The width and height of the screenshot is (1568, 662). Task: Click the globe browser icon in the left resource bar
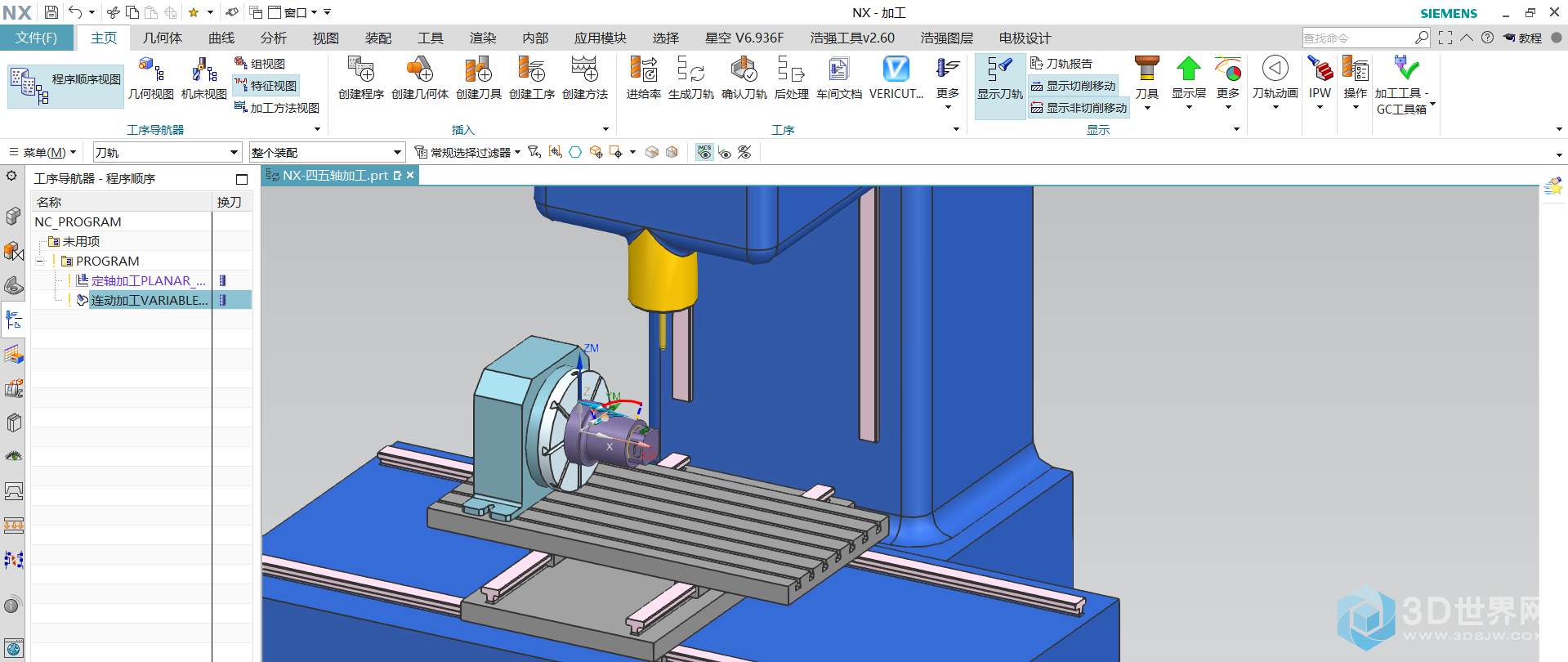[14, 650]
